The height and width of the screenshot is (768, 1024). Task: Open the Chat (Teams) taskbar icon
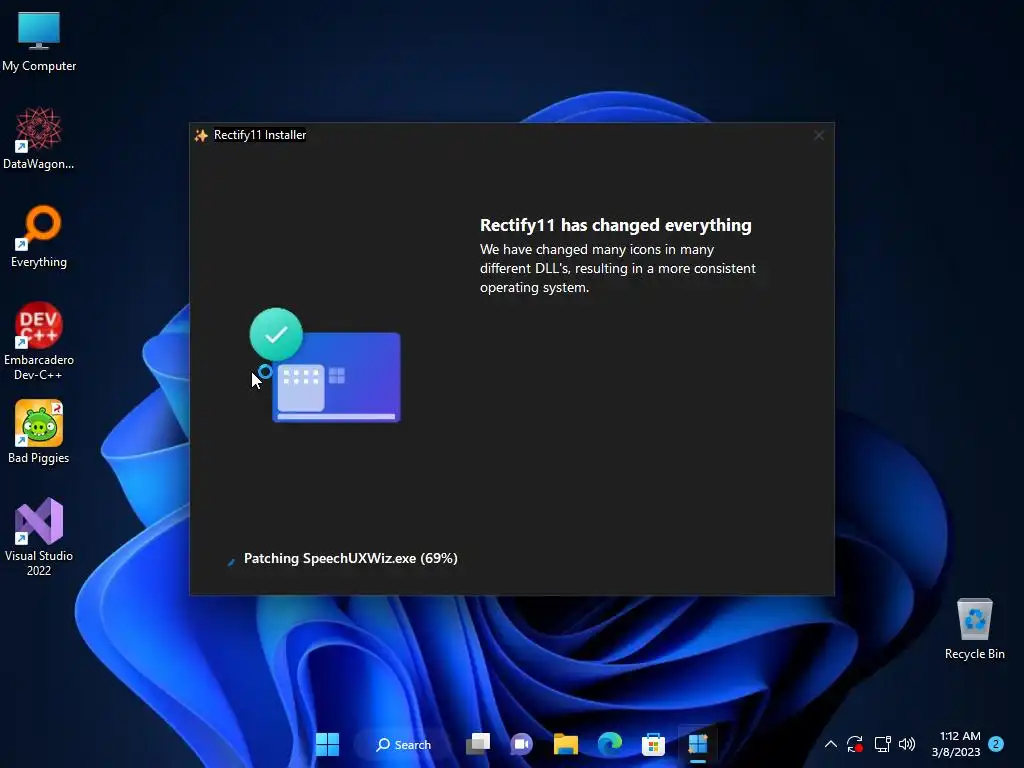point(521,744)
